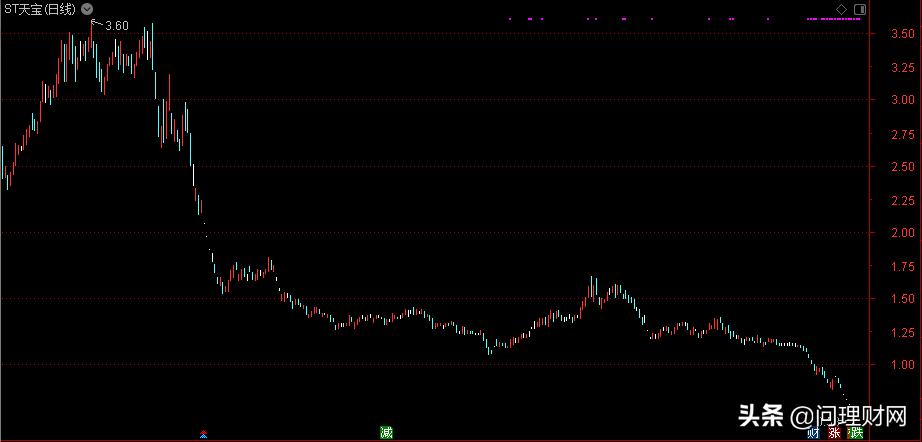
Task: Toggle the side panel icon at top right
Action: (x=858, y=9)
